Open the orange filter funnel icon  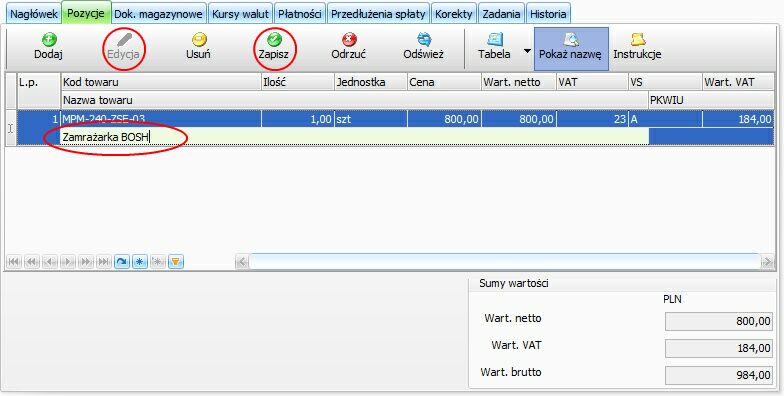(176, 262)
